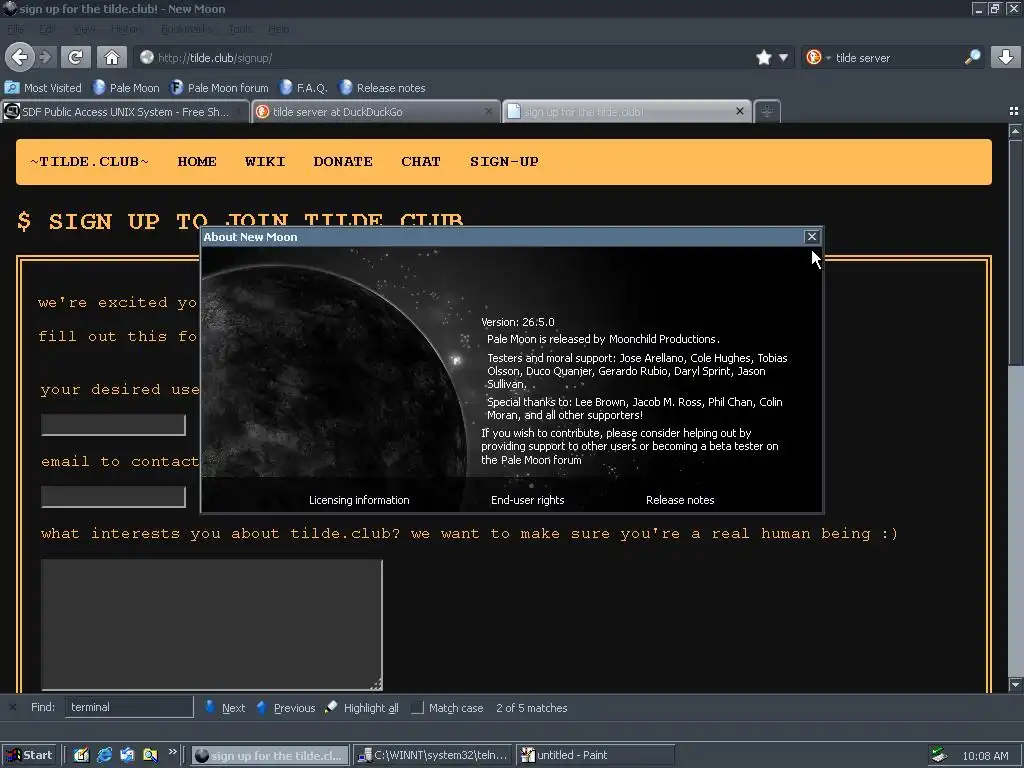This screenshot has height=768, width=1024.
Task: Open the View menu
Action: (84, 29)
